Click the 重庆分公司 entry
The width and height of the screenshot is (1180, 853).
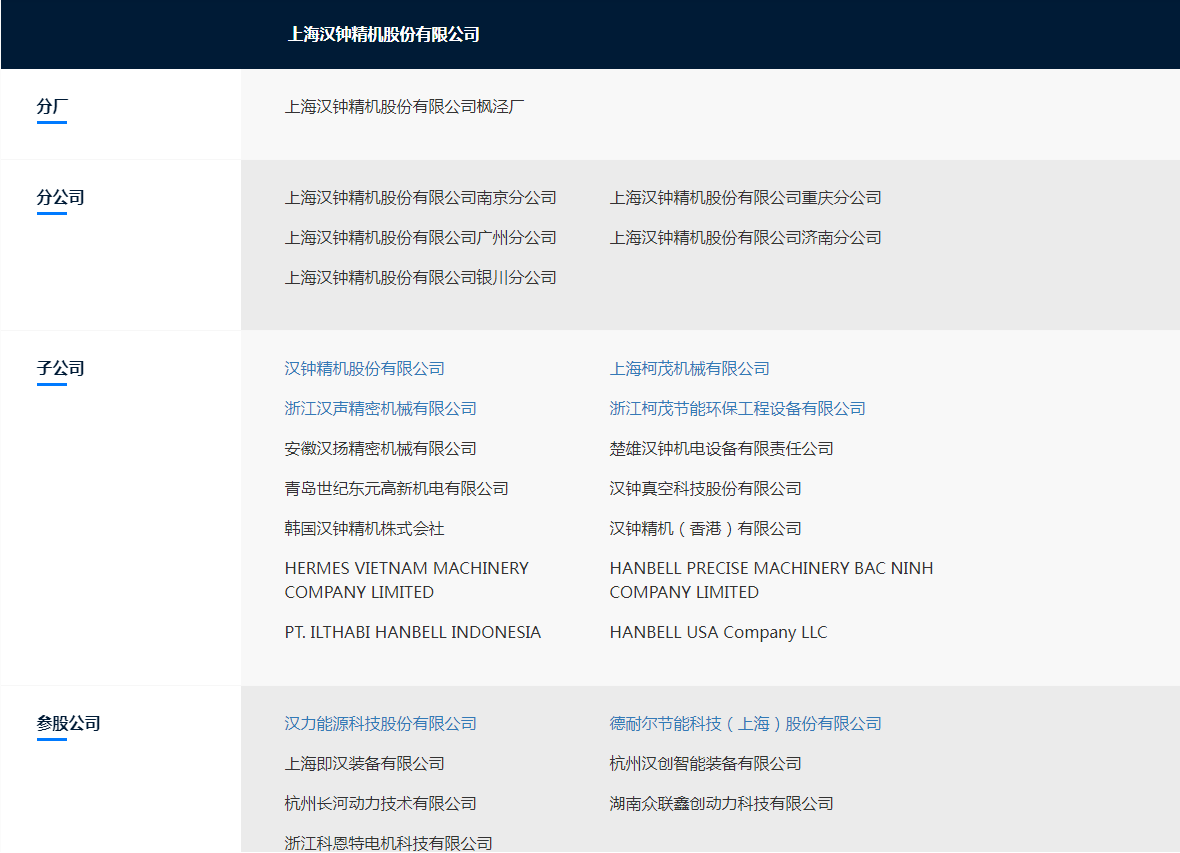746,198
